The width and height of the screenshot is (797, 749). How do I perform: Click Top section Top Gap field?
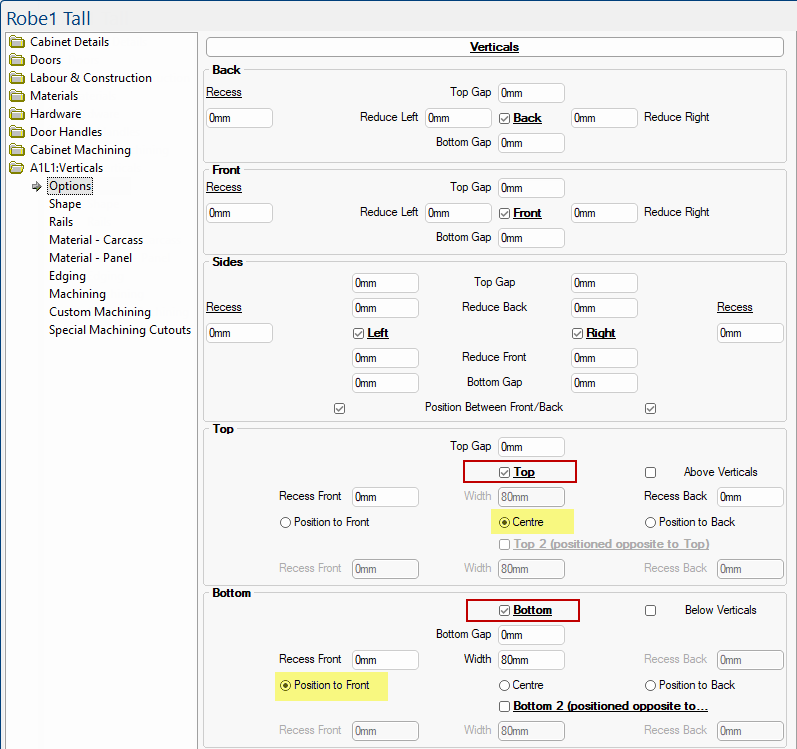(531, 447)
